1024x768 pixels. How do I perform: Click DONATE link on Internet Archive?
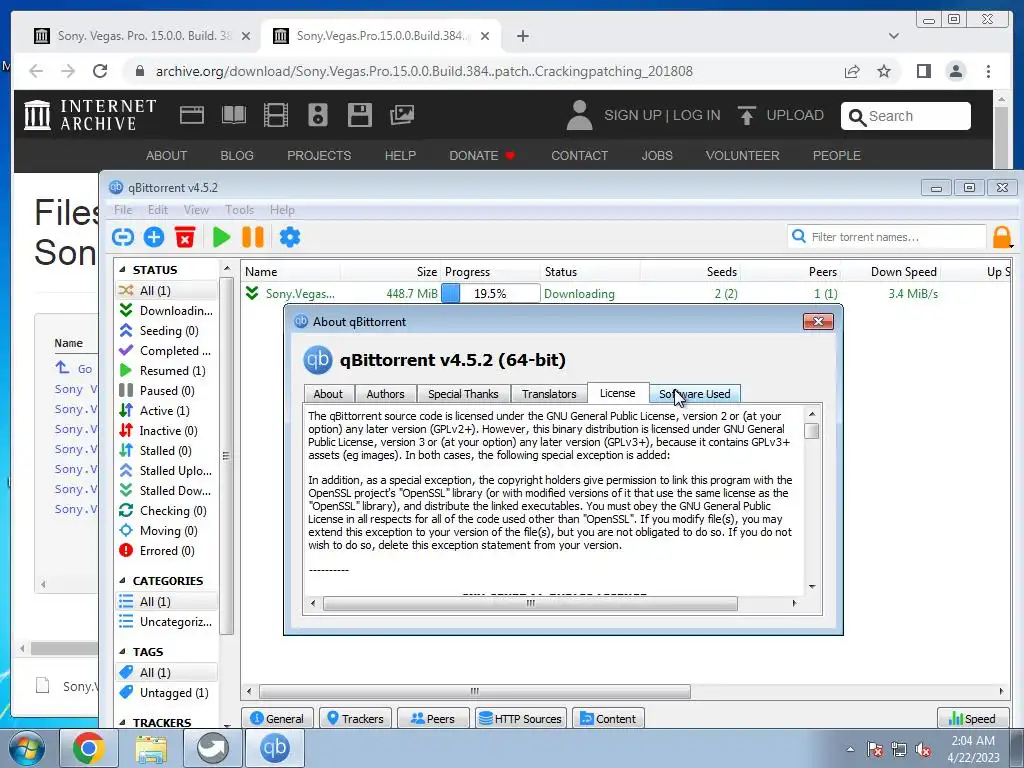point(482,155)
